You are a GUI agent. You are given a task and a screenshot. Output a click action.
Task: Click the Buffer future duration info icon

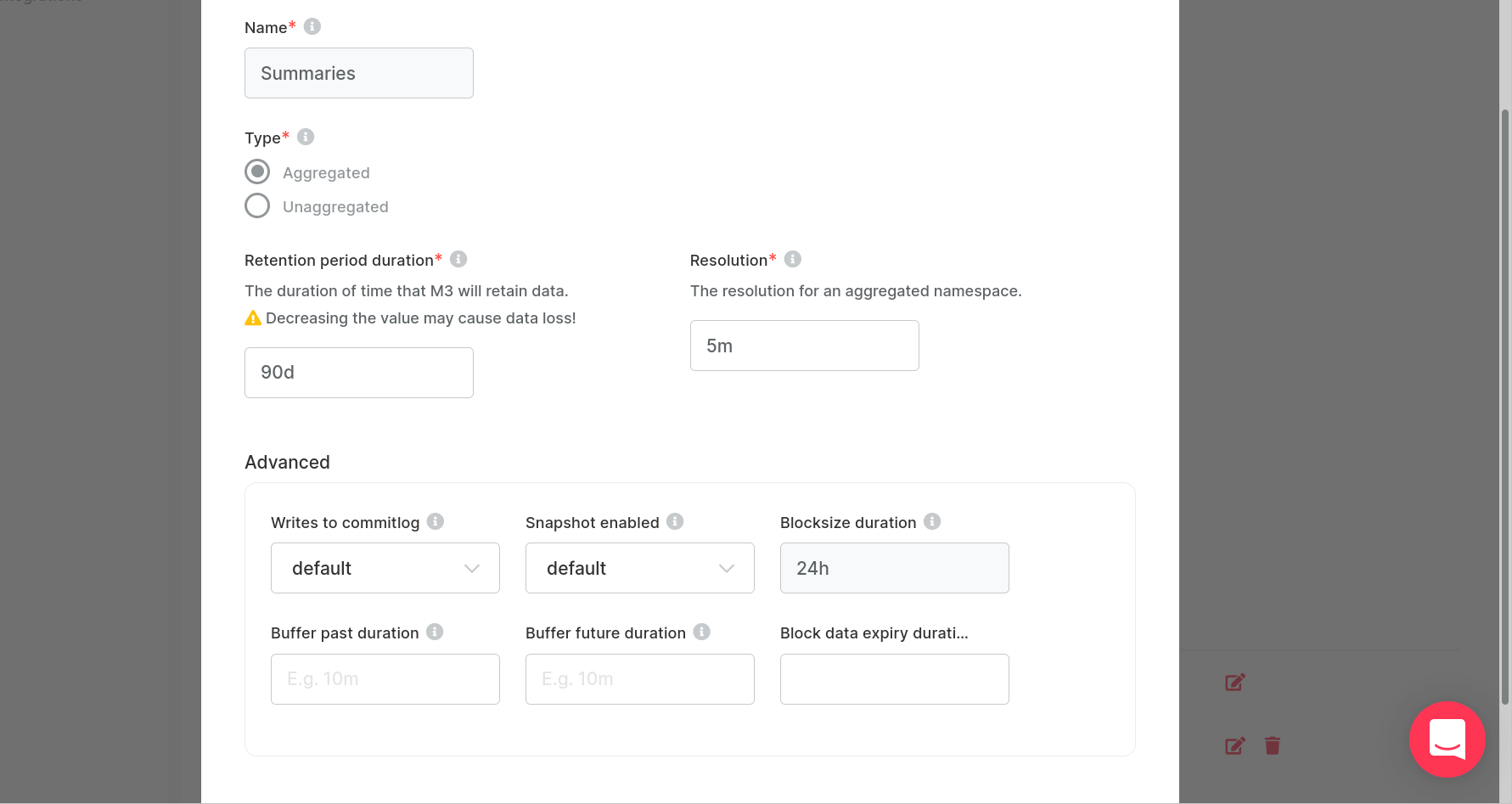tap(701, 632)
